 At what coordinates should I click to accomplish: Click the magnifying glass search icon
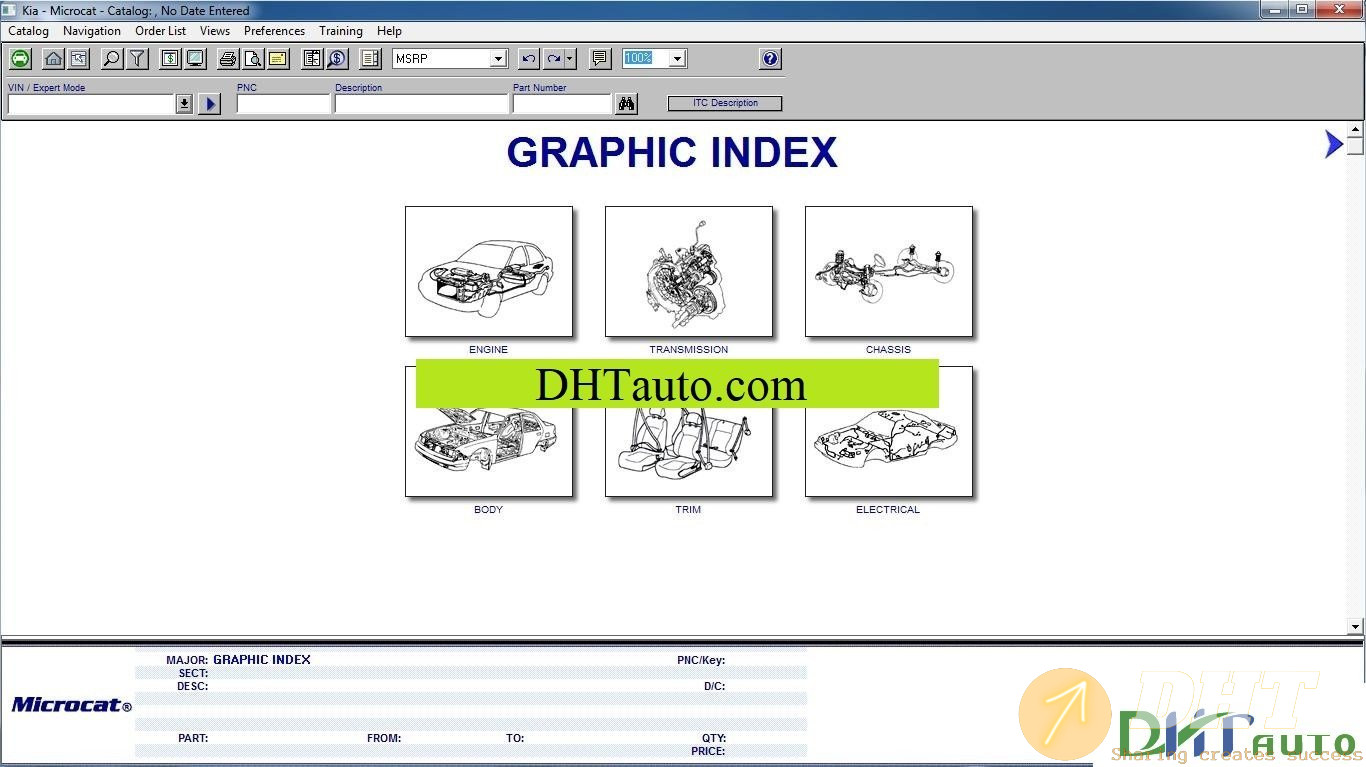click(x=112, y=59)
